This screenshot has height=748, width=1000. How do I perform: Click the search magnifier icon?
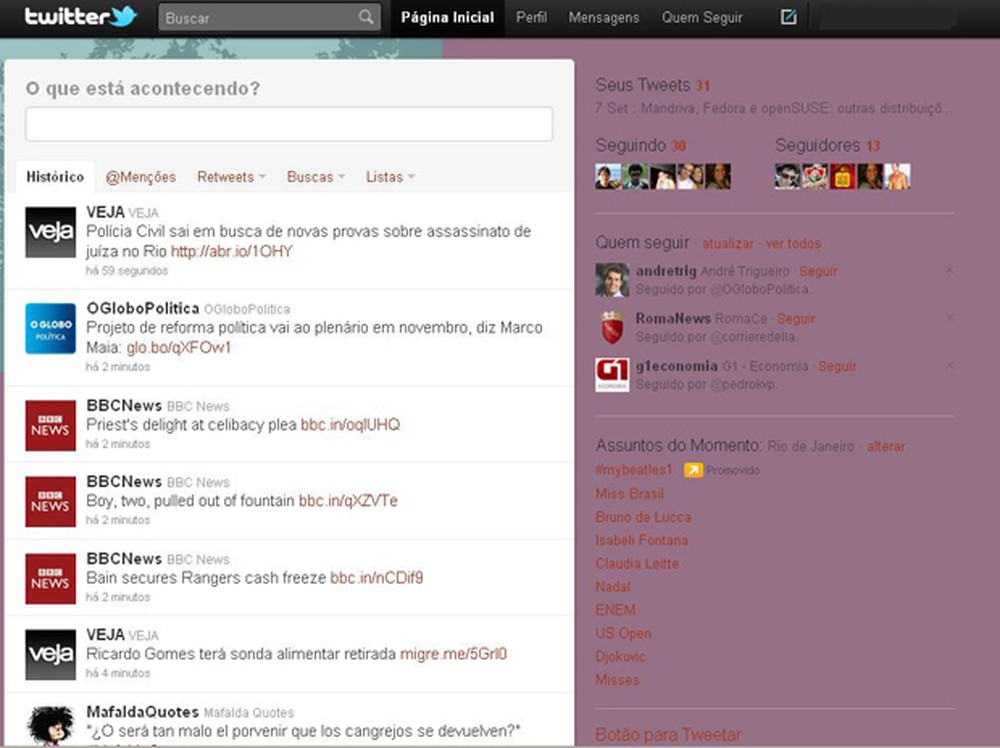pyautogui.click(x=365, y=17)
